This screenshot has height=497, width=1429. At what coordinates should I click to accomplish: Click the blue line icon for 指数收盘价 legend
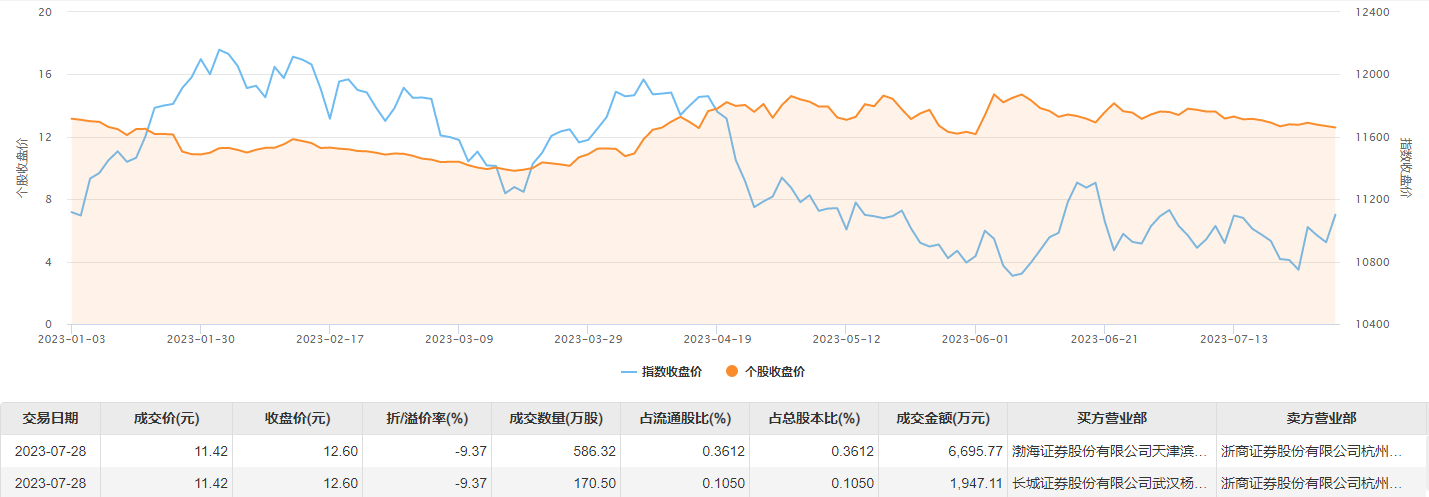[x=629, y=372]
